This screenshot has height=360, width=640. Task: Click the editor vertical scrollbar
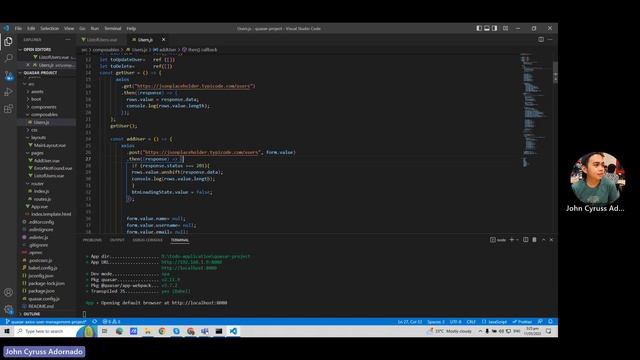coord(555,143)
